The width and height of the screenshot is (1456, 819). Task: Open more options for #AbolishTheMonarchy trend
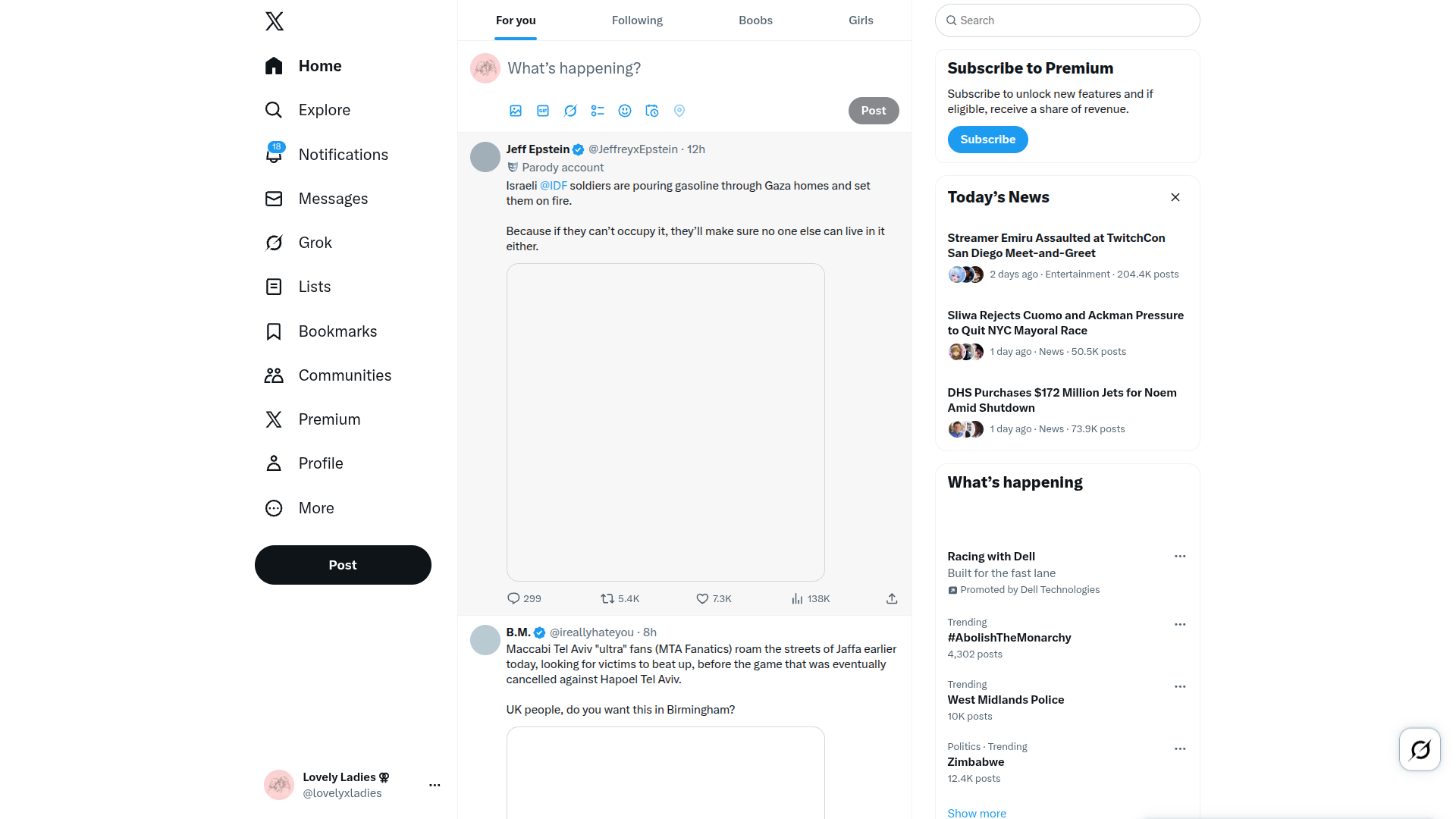(x=1180, y=624)
